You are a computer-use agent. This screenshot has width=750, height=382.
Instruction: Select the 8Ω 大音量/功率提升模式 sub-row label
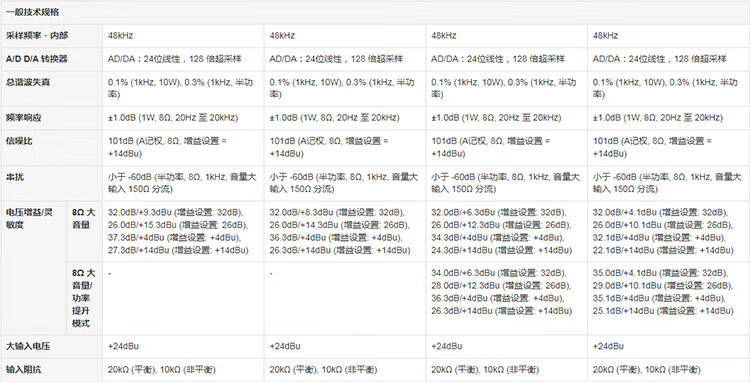click(84, 298)
